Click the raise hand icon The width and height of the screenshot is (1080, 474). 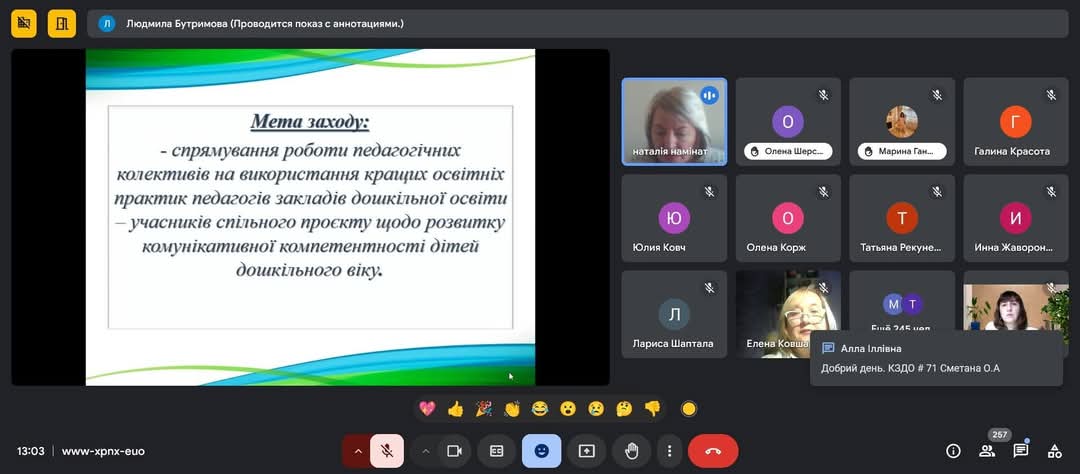(631, 451)
